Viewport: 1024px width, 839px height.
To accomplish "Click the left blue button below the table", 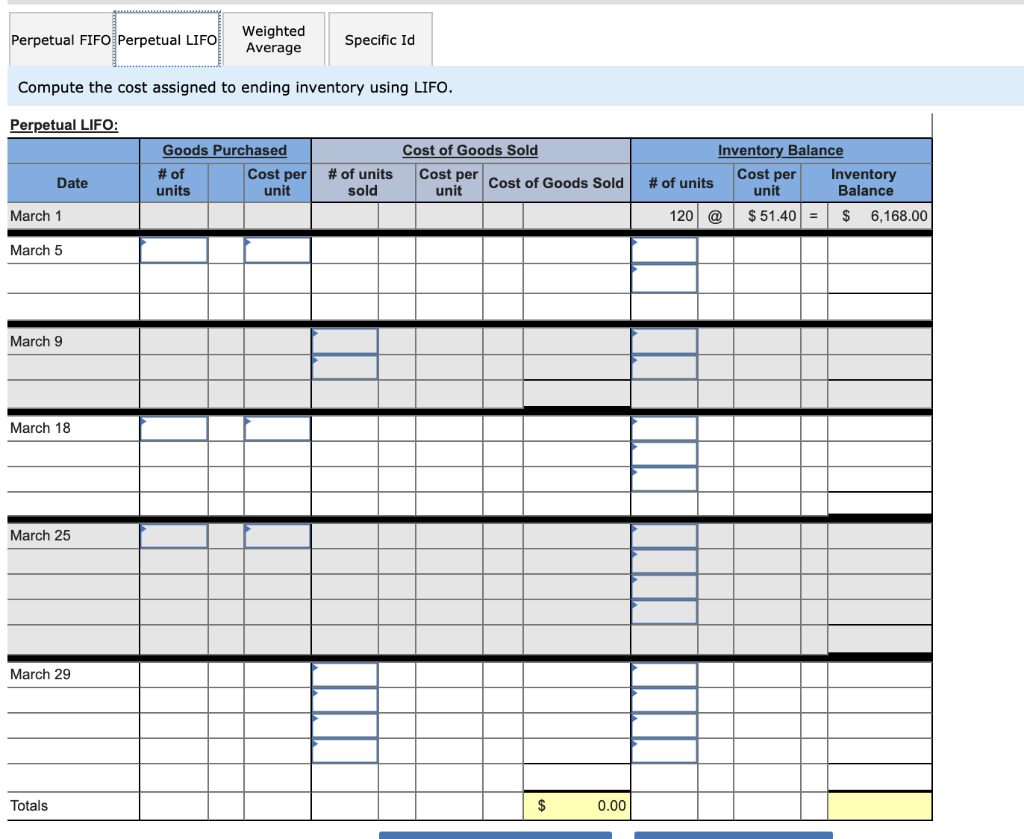I will point(496,835).
